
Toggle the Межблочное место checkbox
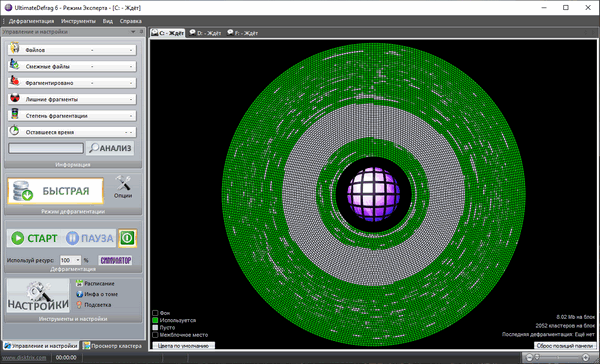[155, 335]
